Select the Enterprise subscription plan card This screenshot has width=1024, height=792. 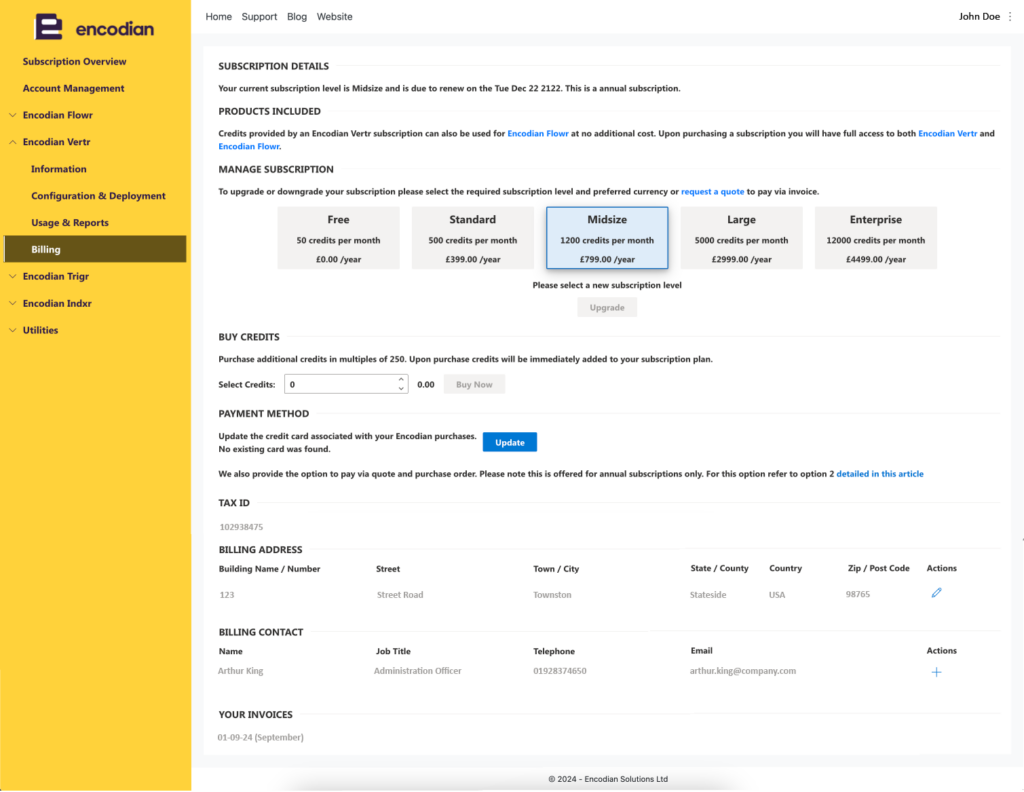click(875, 237)
